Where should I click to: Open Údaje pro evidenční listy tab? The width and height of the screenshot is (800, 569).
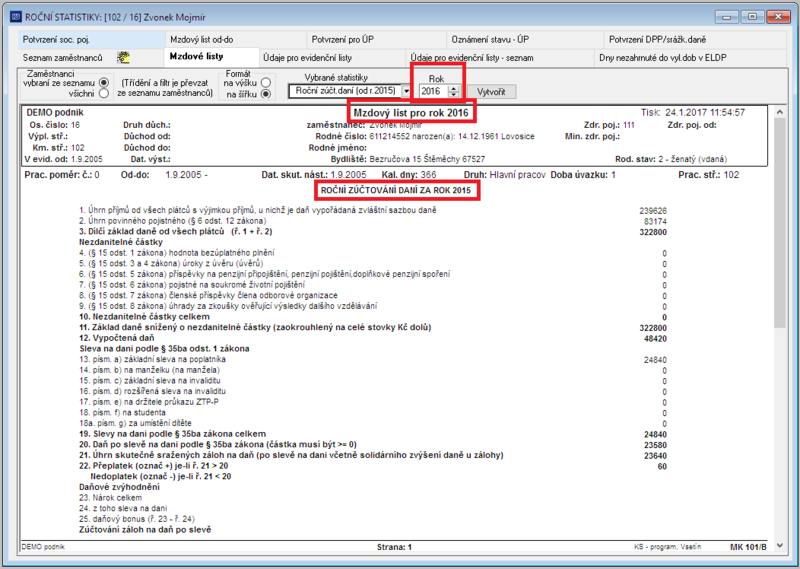pyautogui.click(x=333, y=58)
